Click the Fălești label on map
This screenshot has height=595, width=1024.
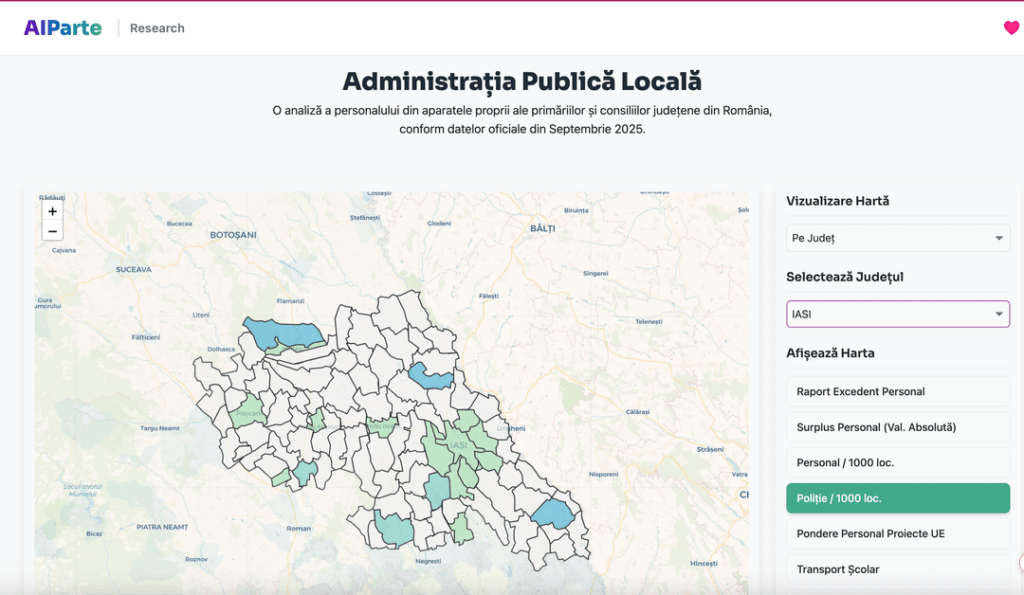coord(488,296)
